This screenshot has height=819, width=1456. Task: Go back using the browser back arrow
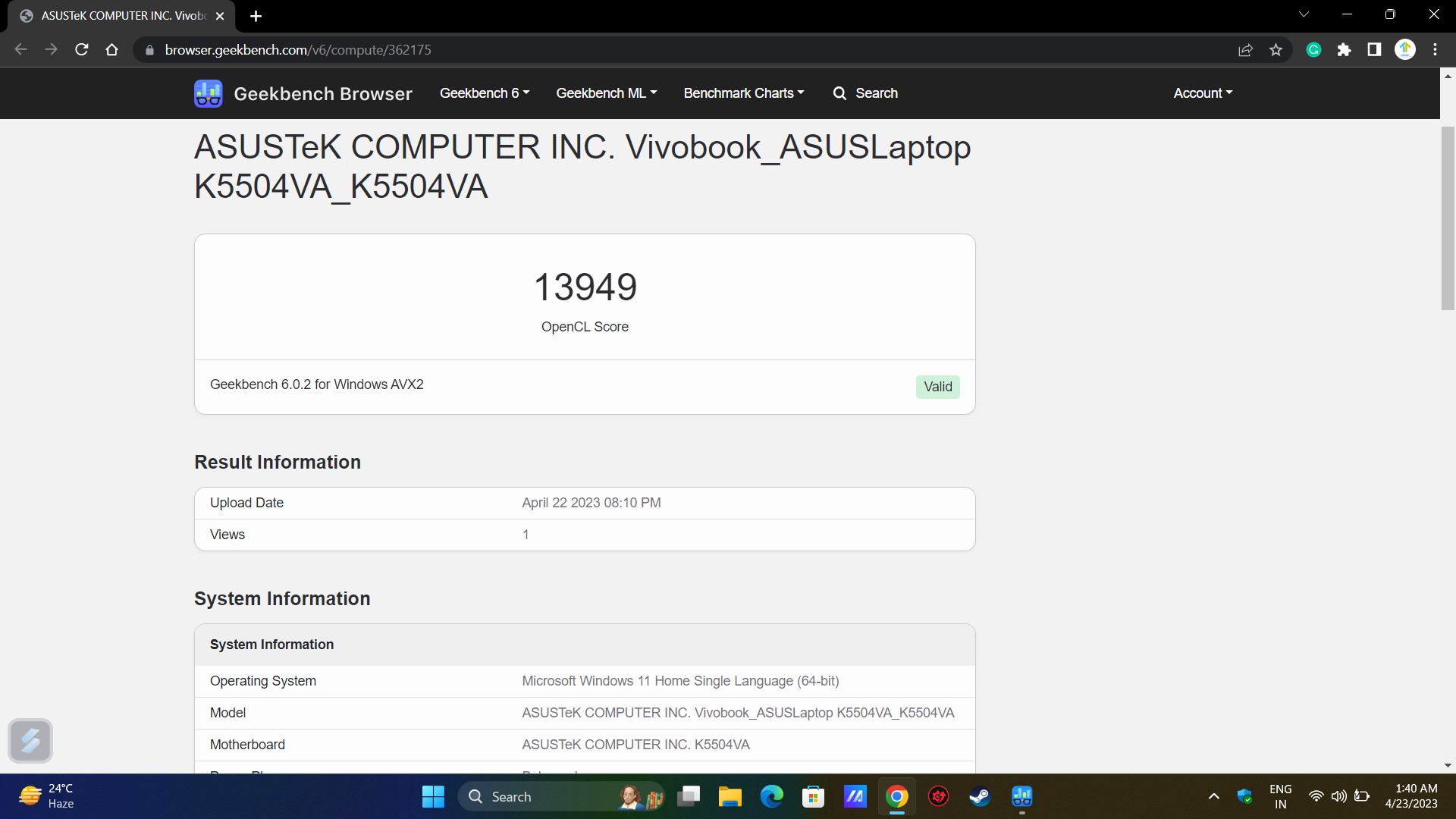tap(21, 50)
